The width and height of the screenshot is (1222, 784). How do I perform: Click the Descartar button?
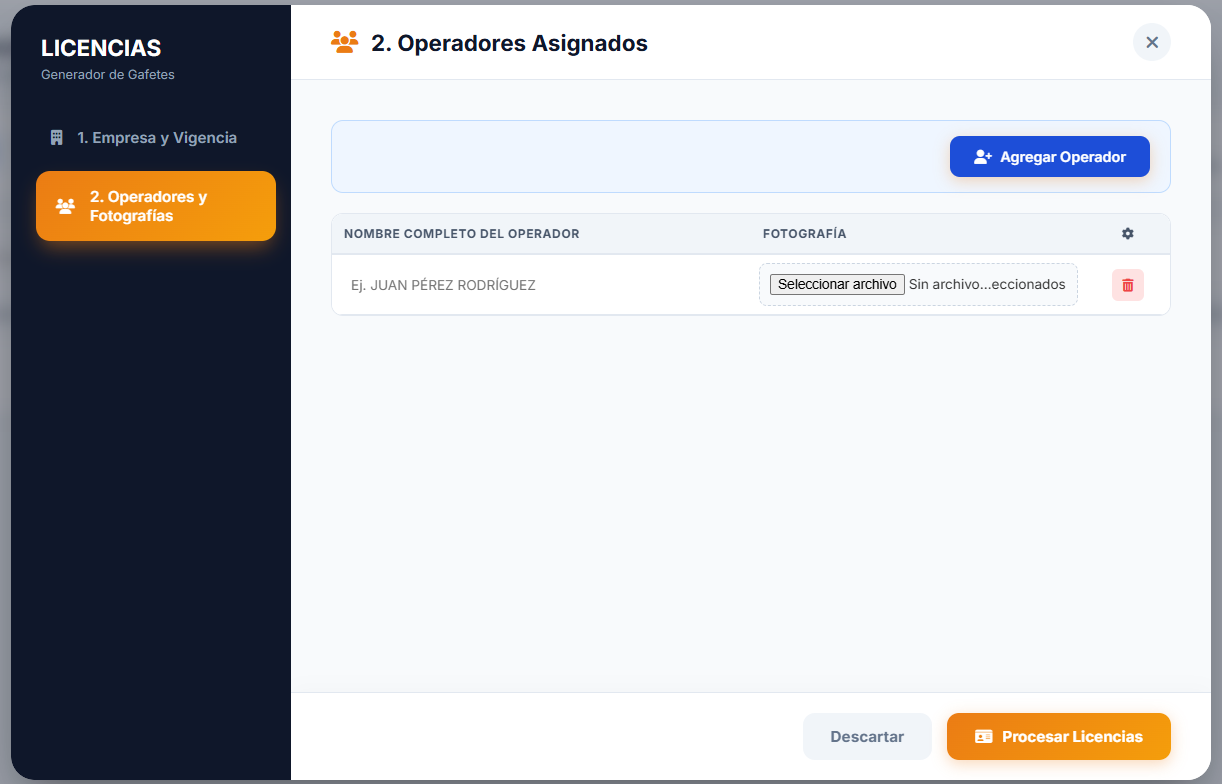(x=867, y=737)
